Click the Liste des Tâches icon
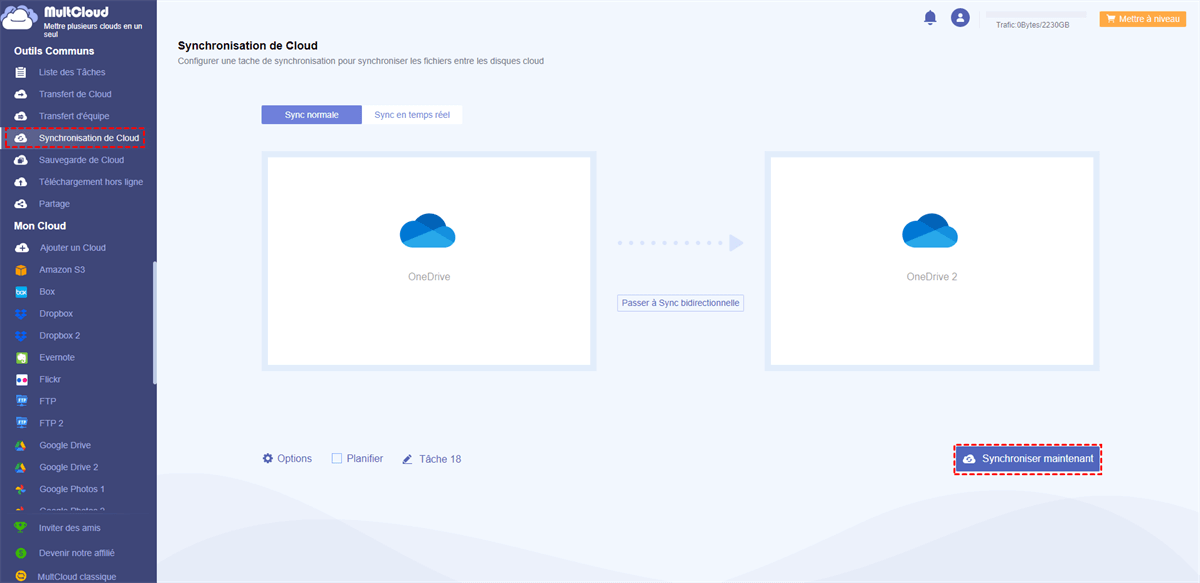 click(x=21, y=72)
